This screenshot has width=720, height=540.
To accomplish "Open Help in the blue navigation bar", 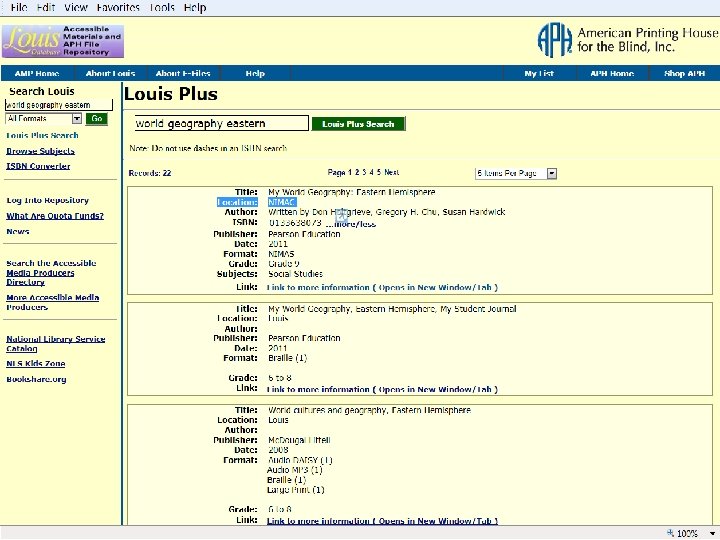I will (x=255, y=73).
